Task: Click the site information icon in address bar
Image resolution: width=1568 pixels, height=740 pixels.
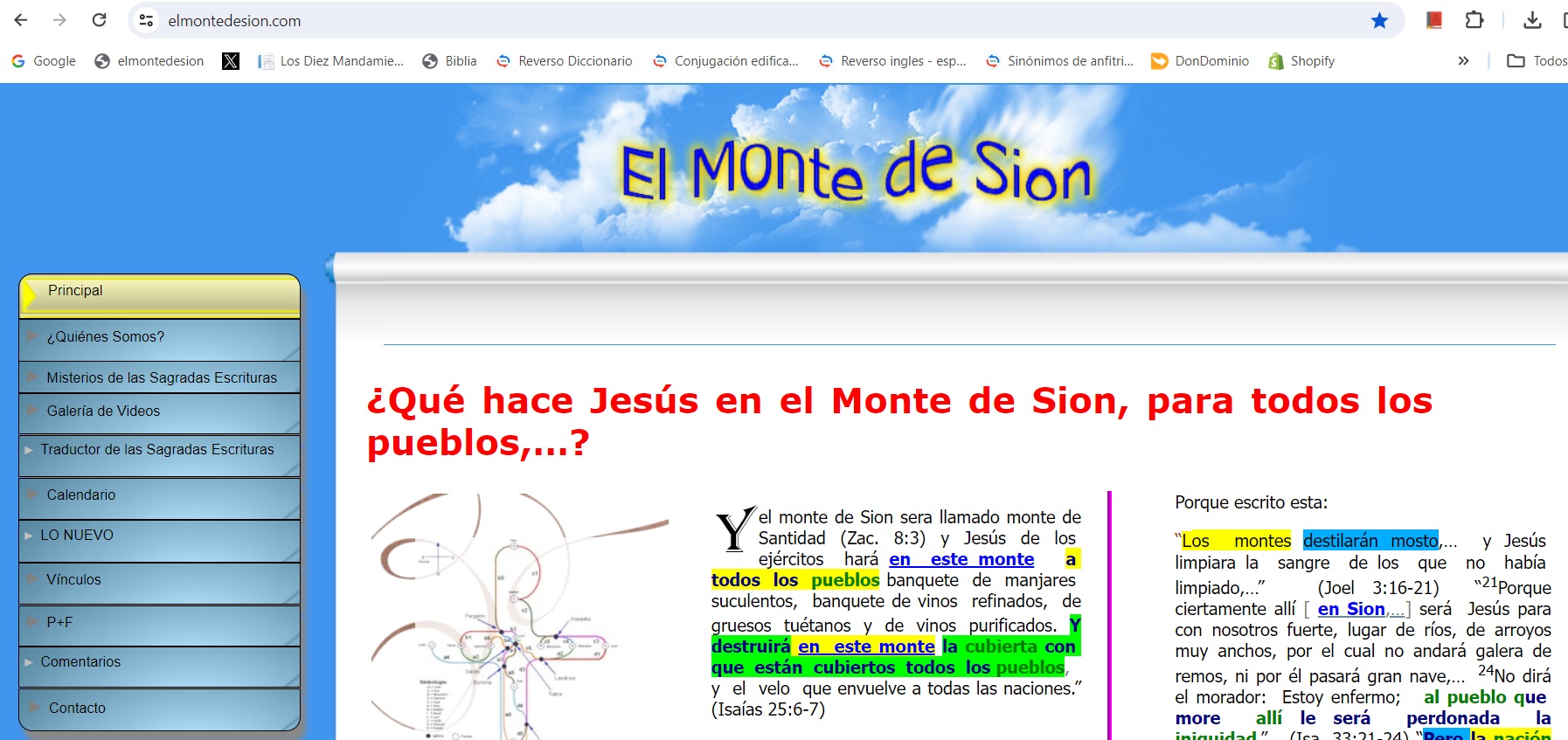Action: 147,20
